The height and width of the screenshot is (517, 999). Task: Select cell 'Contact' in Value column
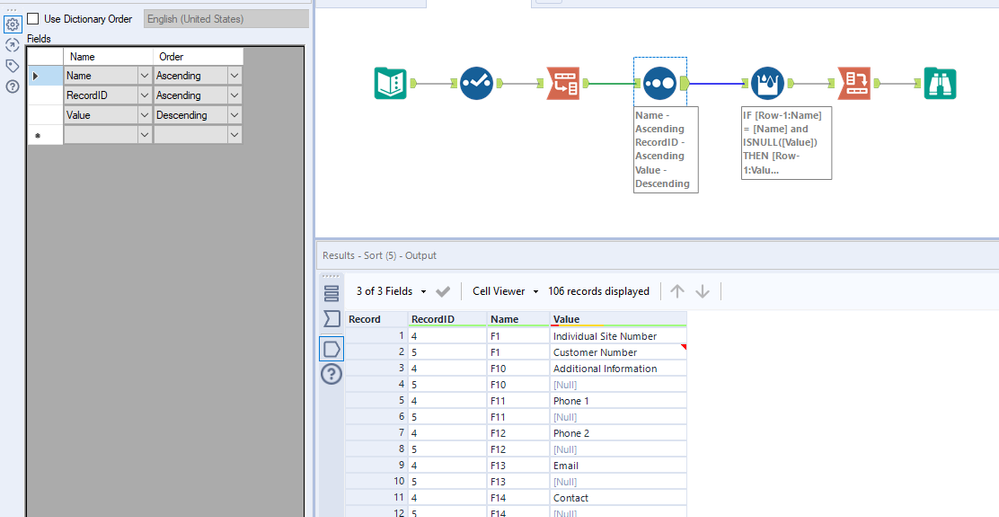click(x=618, y=498)
